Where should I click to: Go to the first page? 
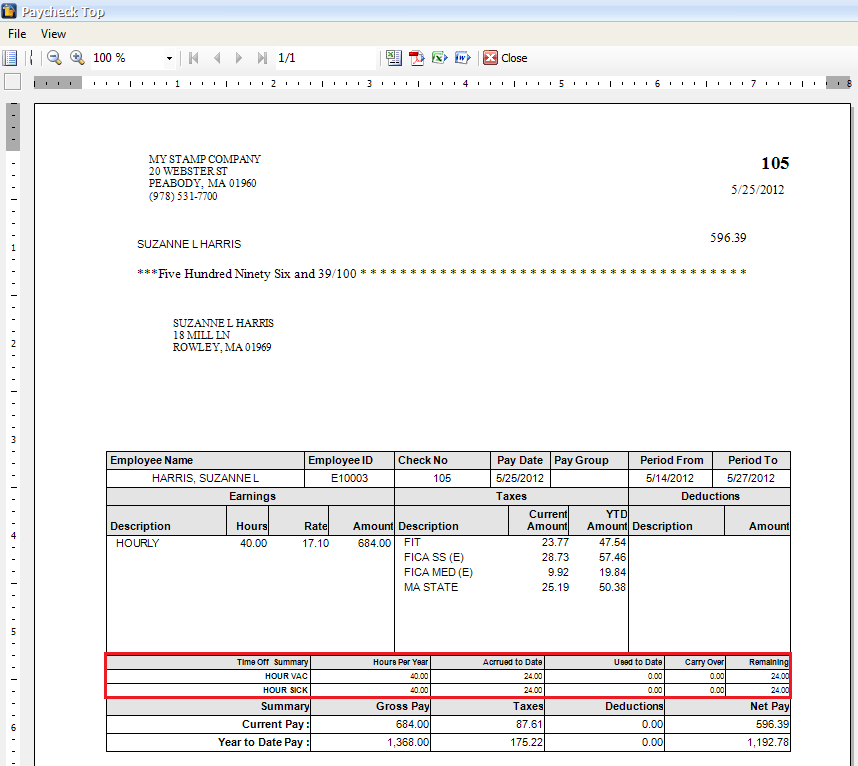pyautogui.click(x=193, y=57)
